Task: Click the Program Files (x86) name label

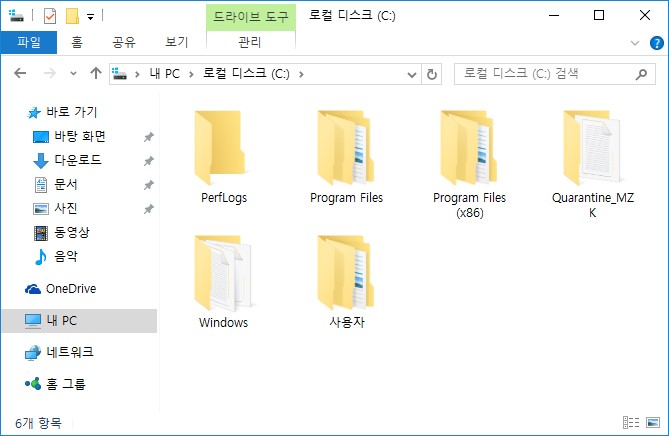Action: [469, 205]
